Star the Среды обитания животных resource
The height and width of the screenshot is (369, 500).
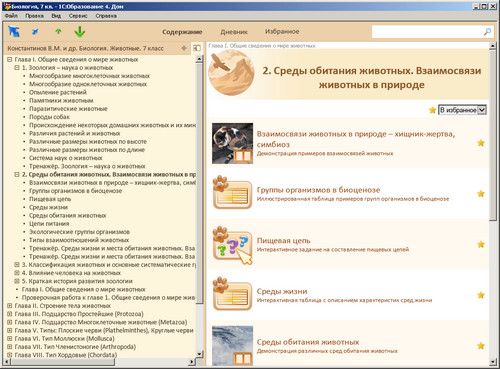(x=481, y=346)
